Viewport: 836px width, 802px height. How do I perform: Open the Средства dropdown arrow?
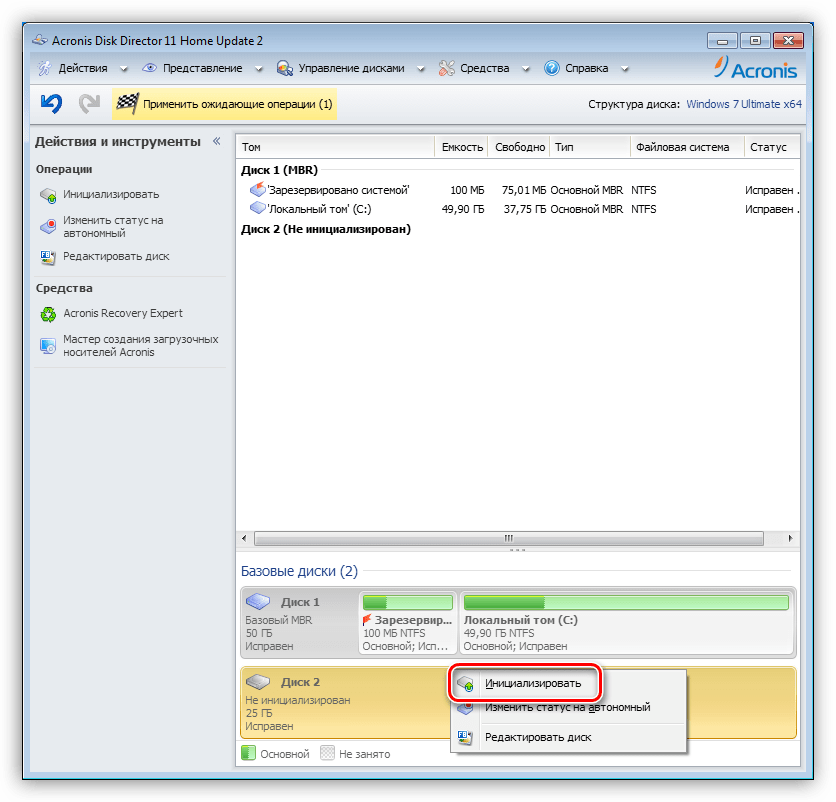[x=526, y=69]
